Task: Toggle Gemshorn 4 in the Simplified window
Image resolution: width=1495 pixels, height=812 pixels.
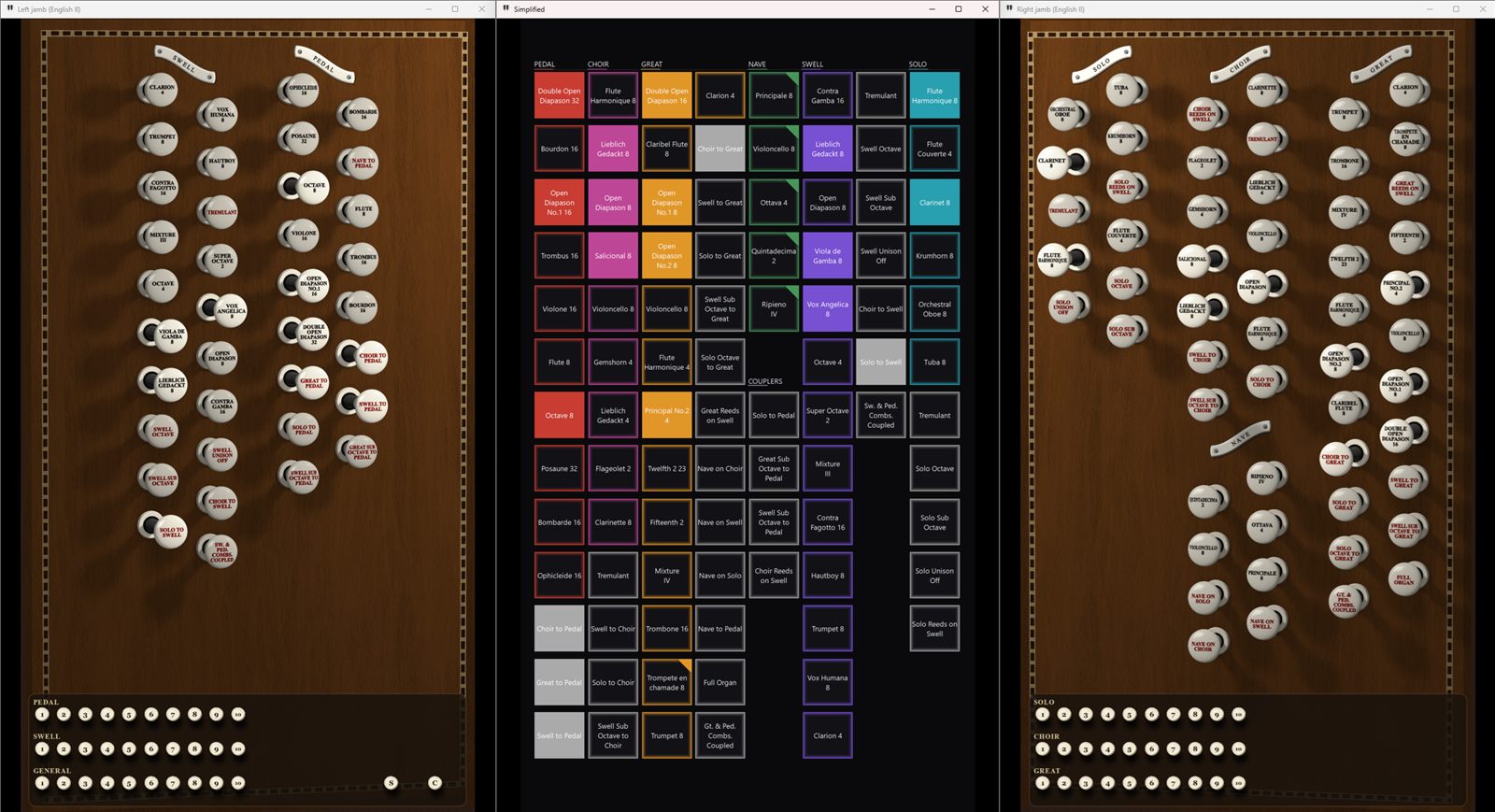Action: coord(613,362)
